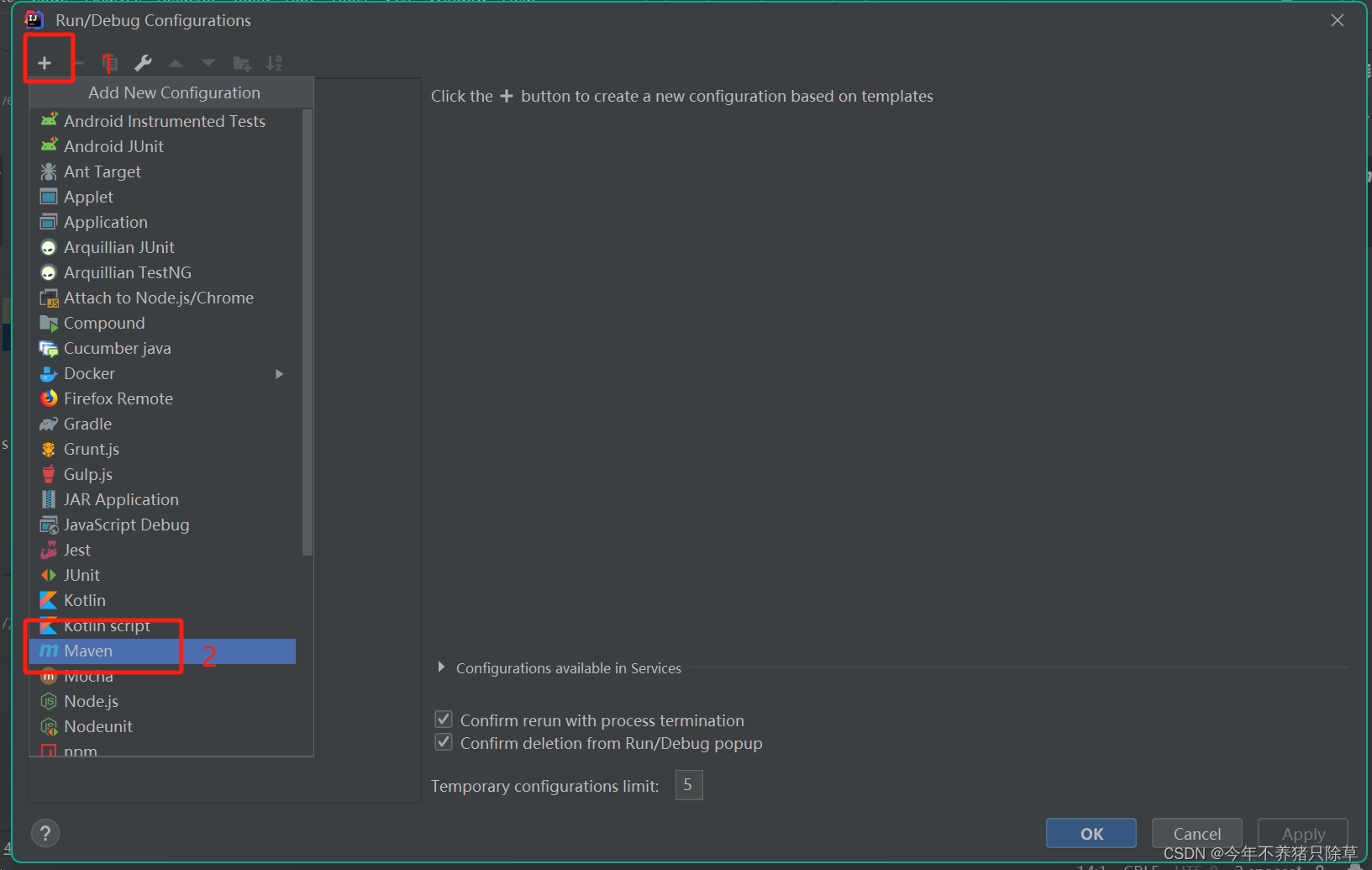Image resolution: width=1372 pixels, height=870 pixels.
Task: Choose JUnit configuration type
Action: coord(163,575)
